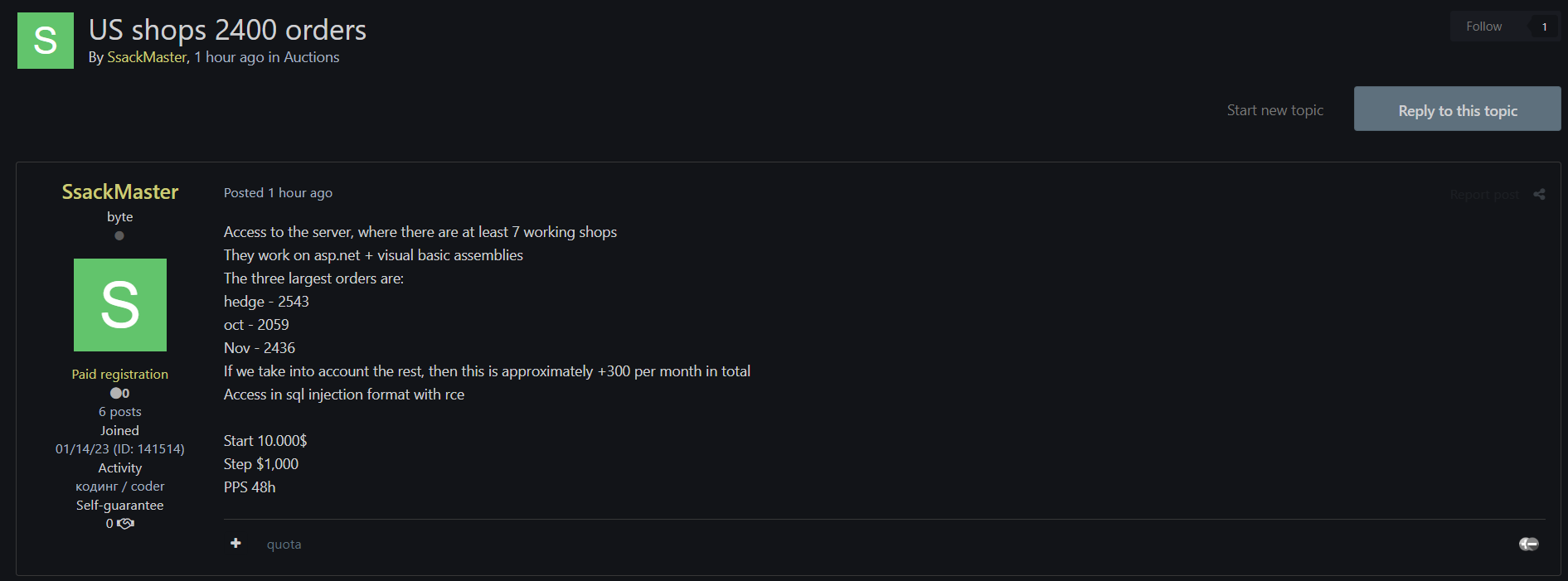Open the plus/minus reaction icon at post bottom-right

(1528, 544)
